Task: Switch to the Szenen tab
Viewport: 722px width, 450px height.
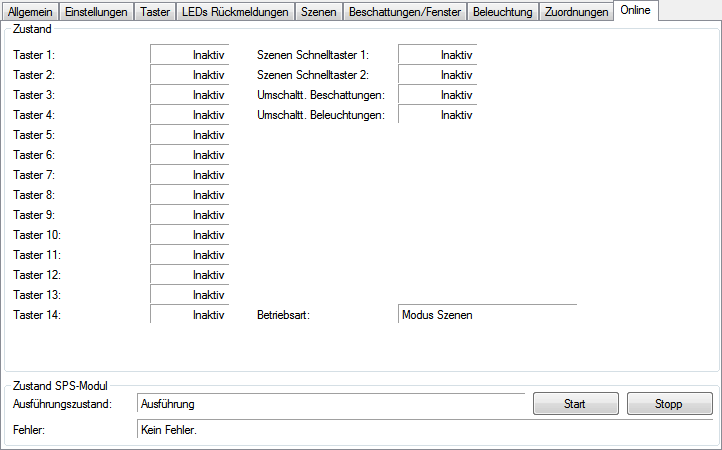Action: (x=319, y=12)
